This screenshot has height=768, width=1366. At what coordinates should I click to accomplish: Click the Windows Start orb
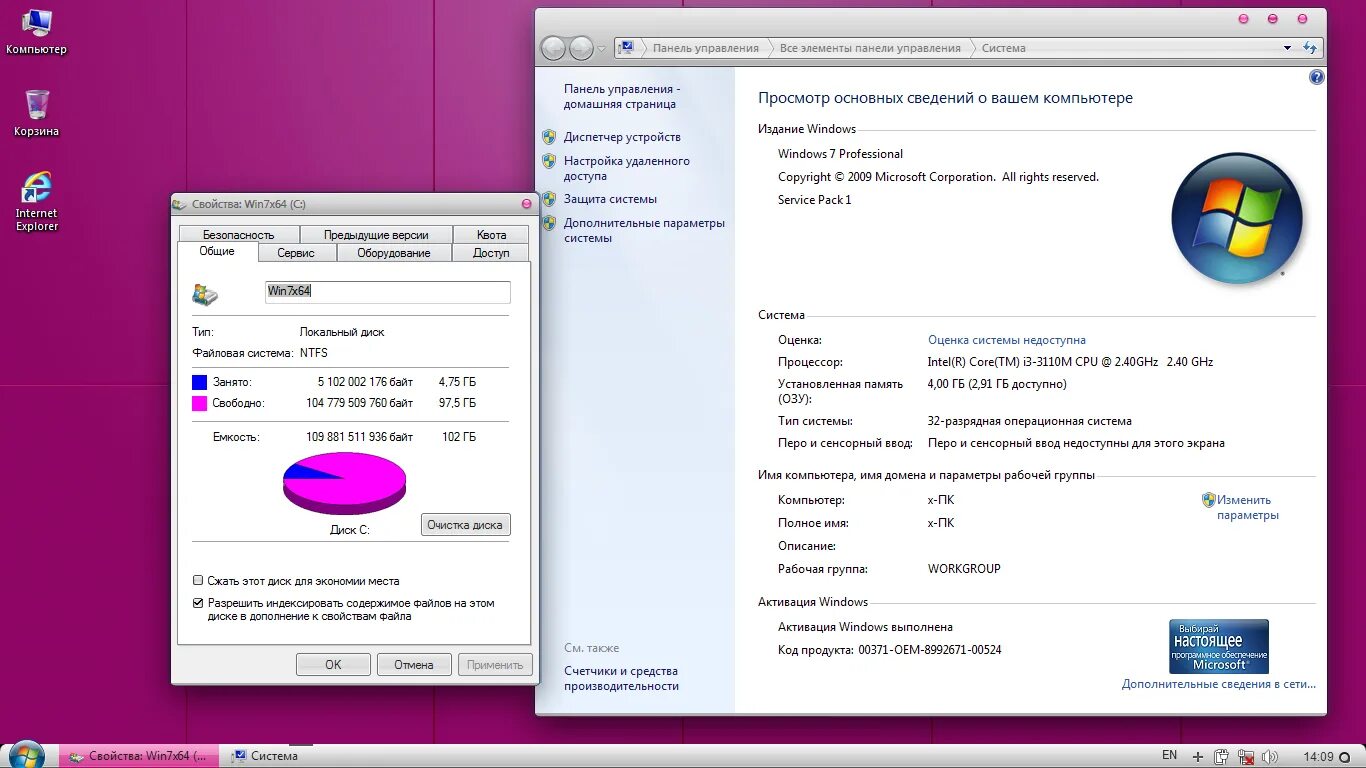pos(26,755)
